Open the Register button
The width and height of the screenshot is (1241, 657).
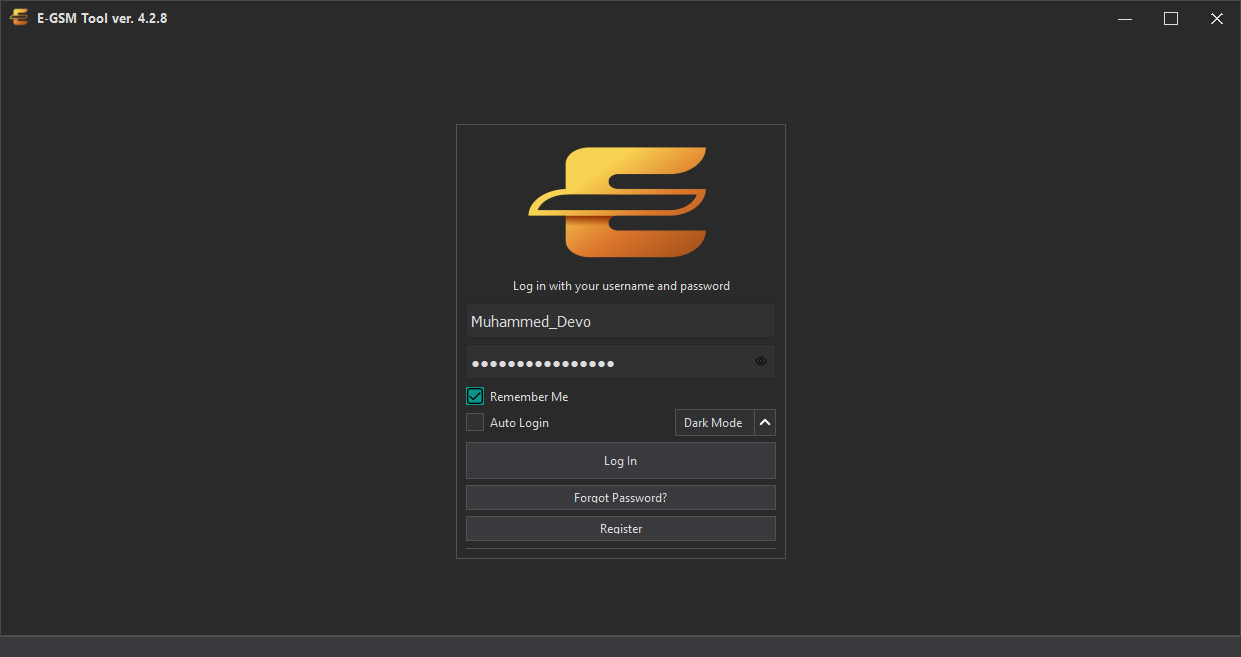(621, 529)
